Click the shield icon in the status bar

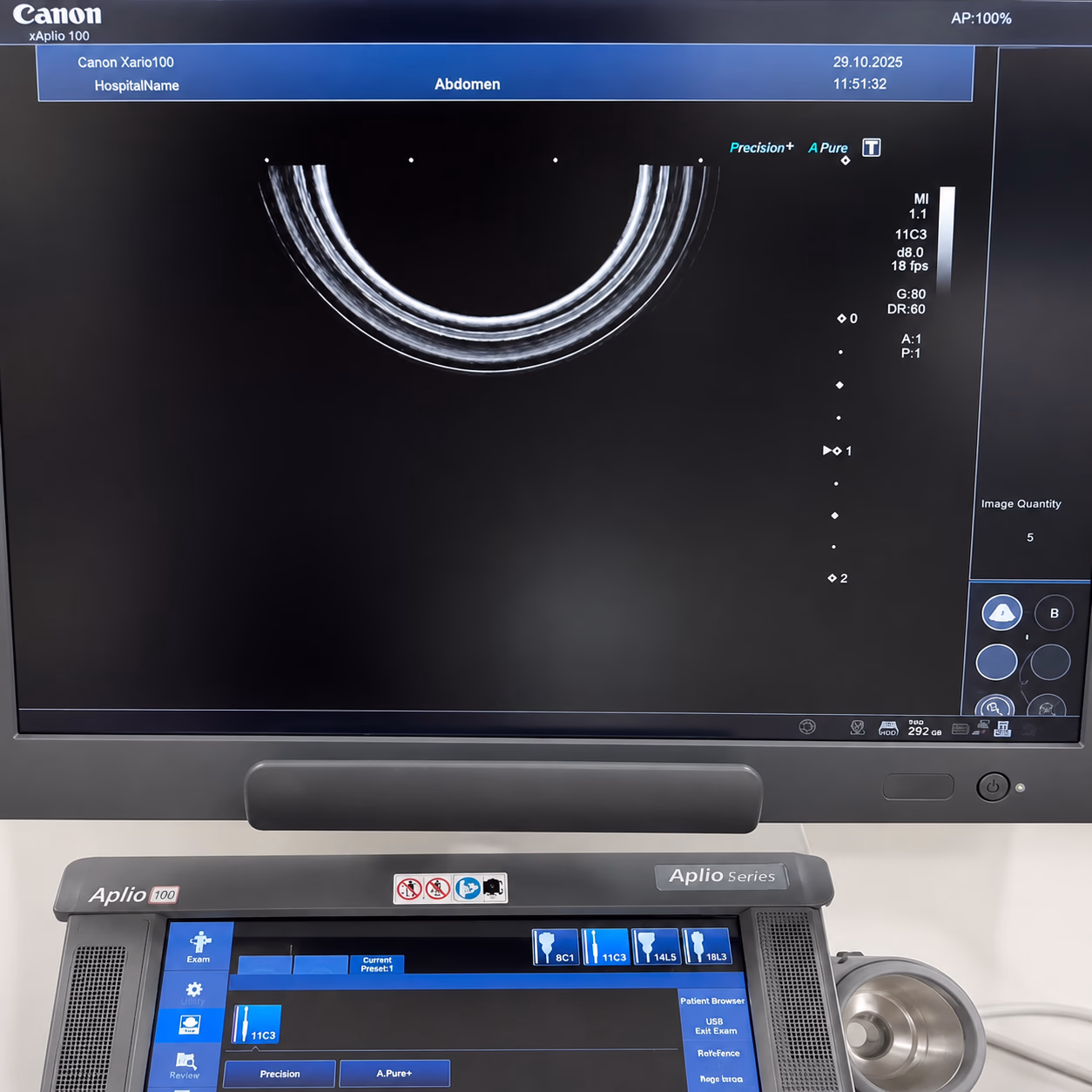click(857, 728)
